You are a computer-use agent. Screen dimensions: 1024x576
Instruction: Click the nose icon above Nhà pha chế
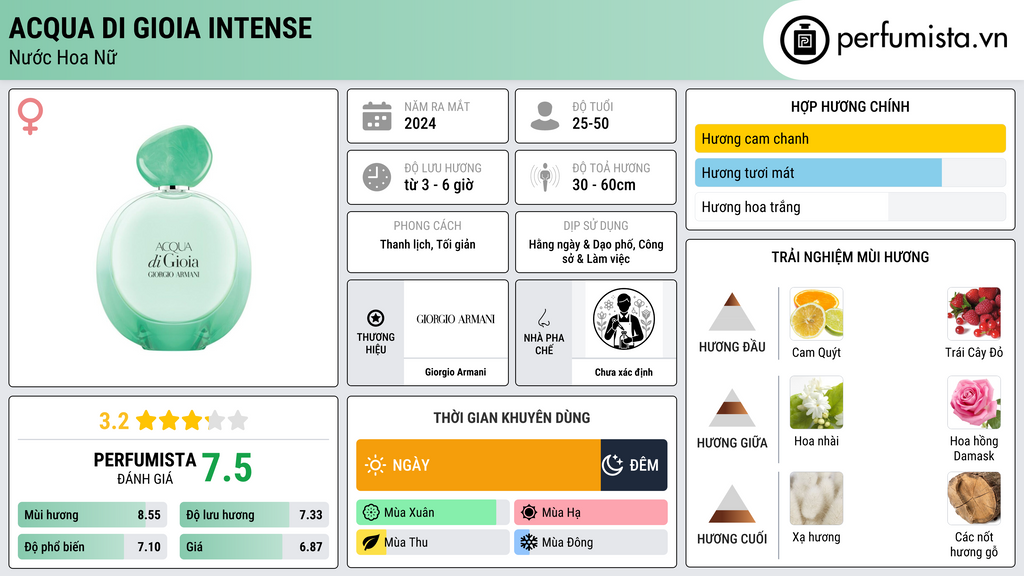pos(543,318)
